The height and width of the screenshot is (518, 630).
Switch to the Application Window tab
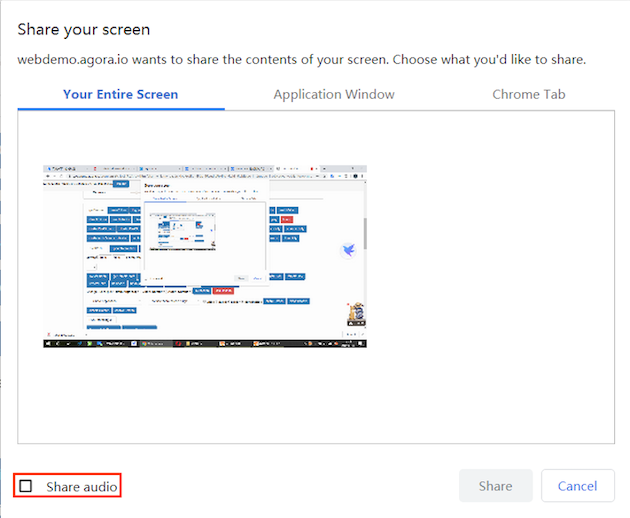tap(333, 95)
